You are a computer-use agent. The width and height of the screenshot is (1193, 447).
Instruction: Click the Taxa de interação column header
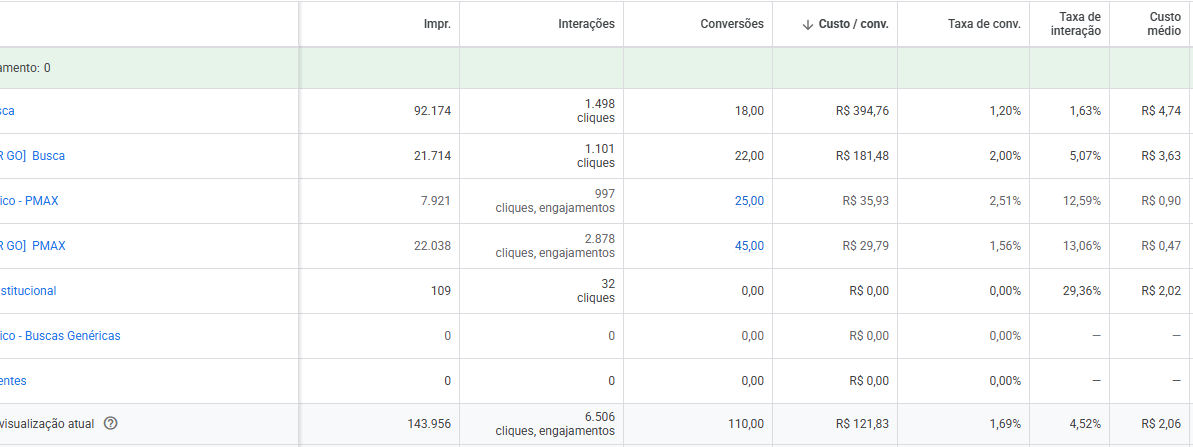1079,24
